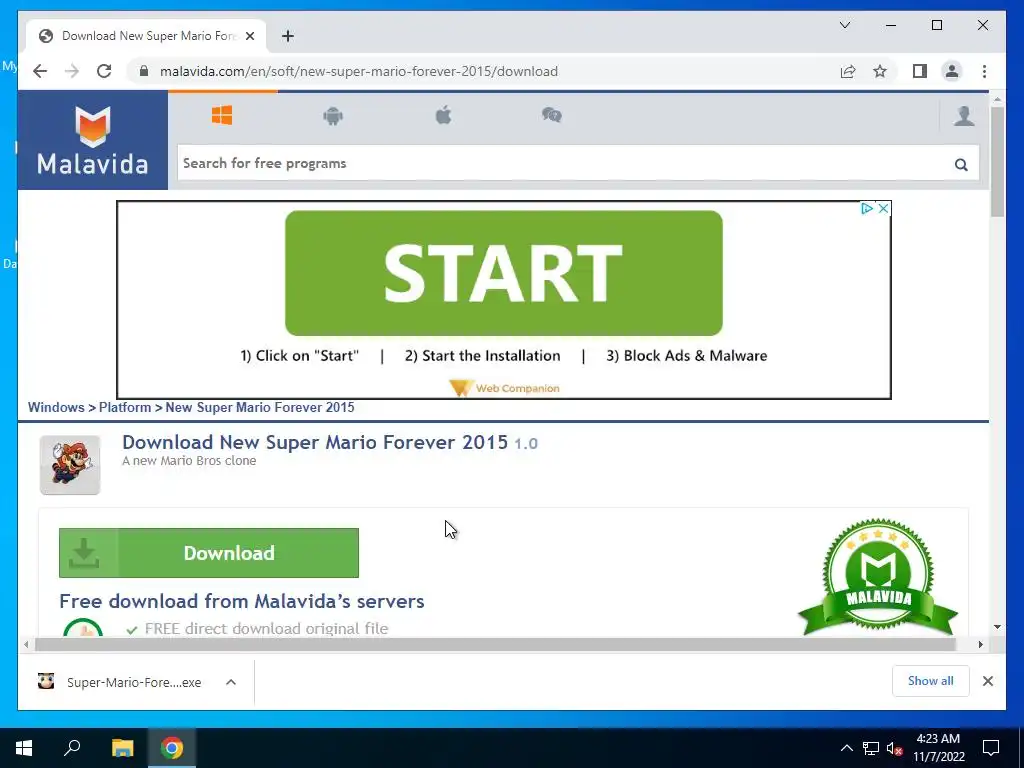Viewport: 1024px width, 768px height.
Task: Close the downloads bar
Action: (987, 681)
